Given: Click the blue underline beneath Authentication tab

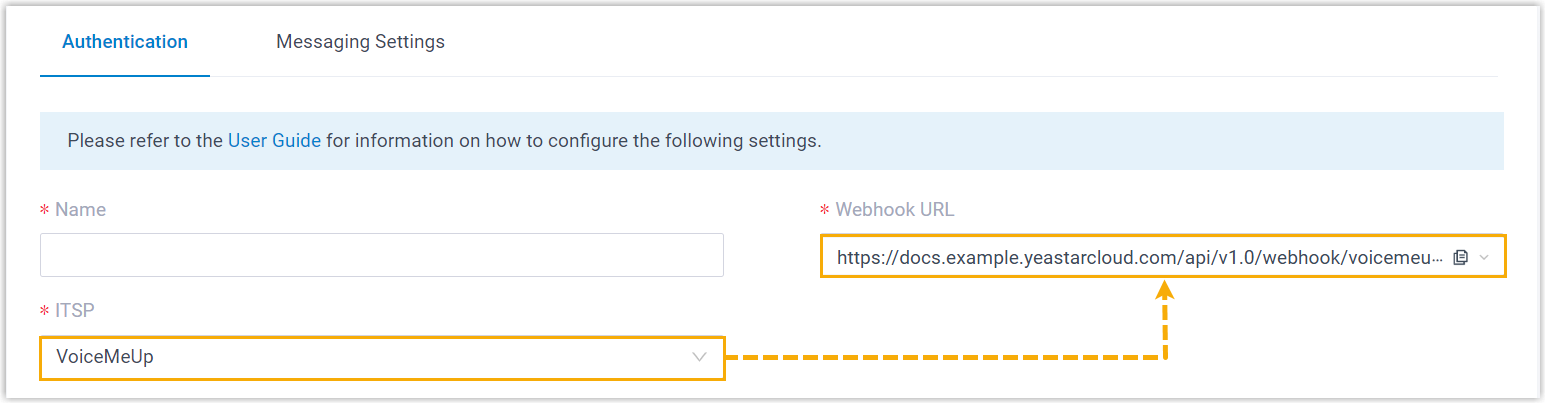Looking at the screenshot, I should coord(125,76).
